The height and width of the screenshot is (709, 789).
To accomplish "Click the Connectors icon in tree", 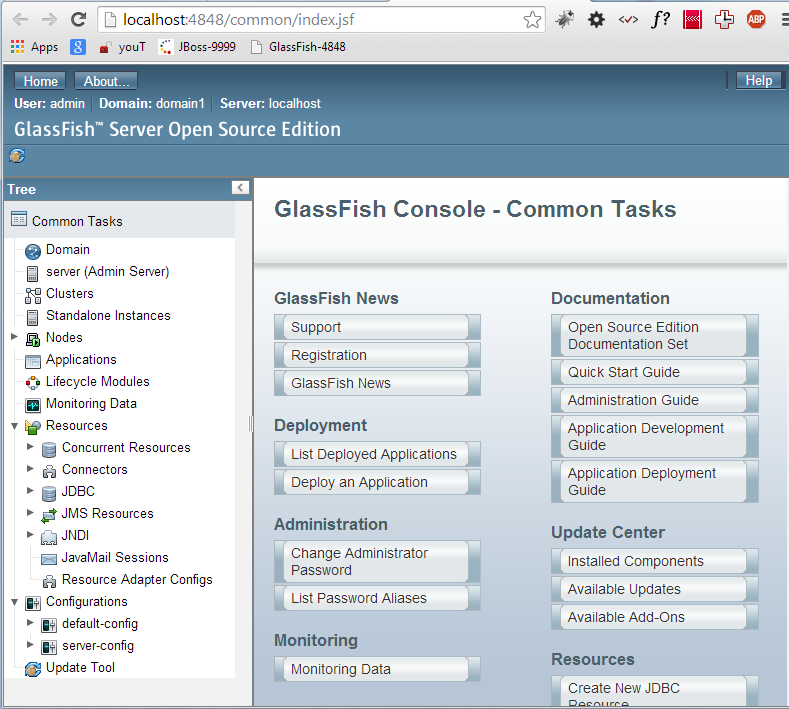I will 49,471.
